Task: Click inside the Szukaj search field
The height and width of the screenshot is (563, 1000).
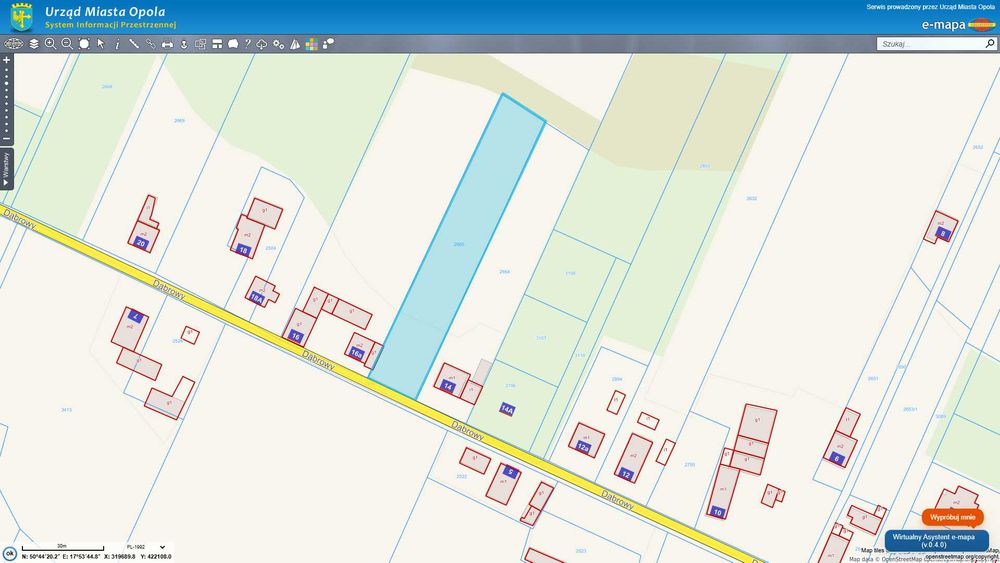Action: 930,44
